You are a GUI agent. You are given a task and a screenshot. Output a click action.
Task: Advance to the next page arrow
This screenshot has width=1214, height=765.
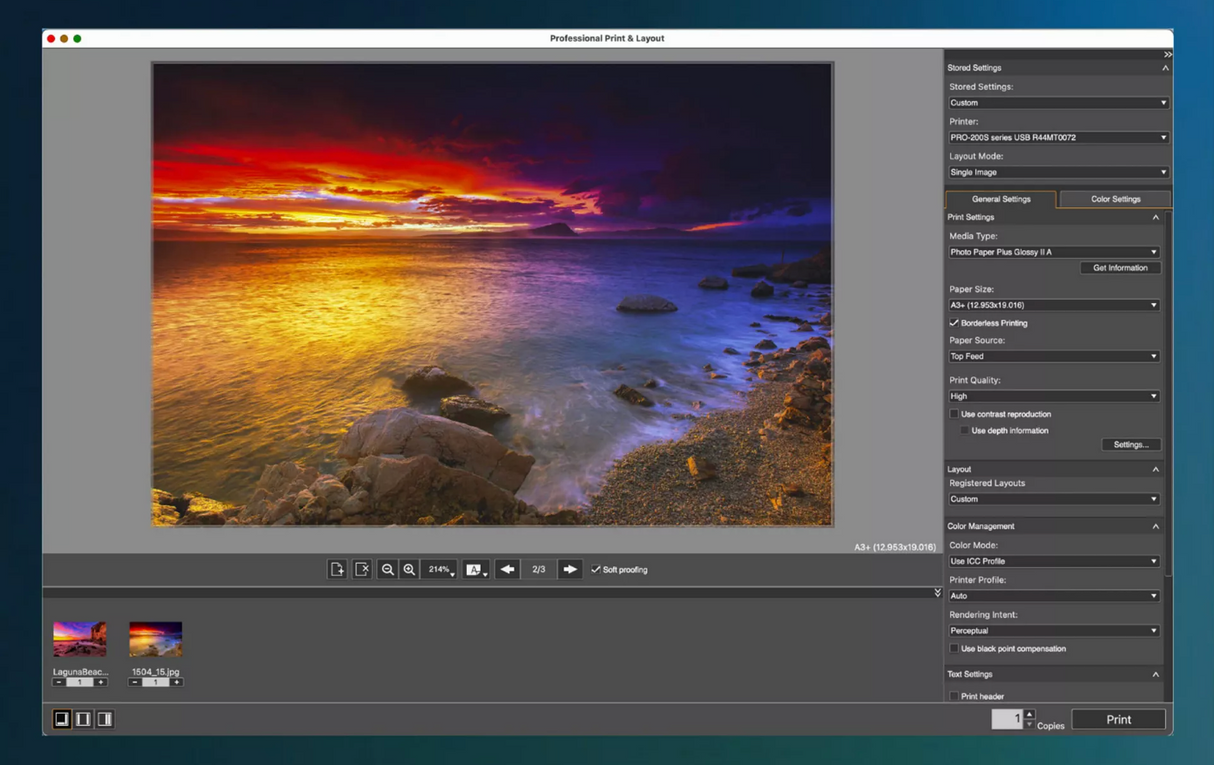570,569
